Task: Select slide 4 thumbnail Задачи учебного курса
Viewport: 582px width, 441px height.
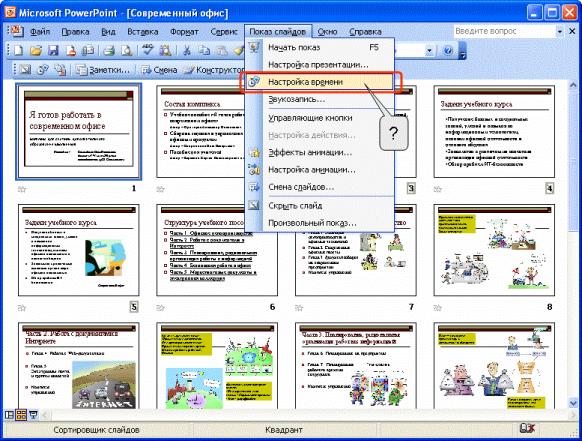Action: 494,131
